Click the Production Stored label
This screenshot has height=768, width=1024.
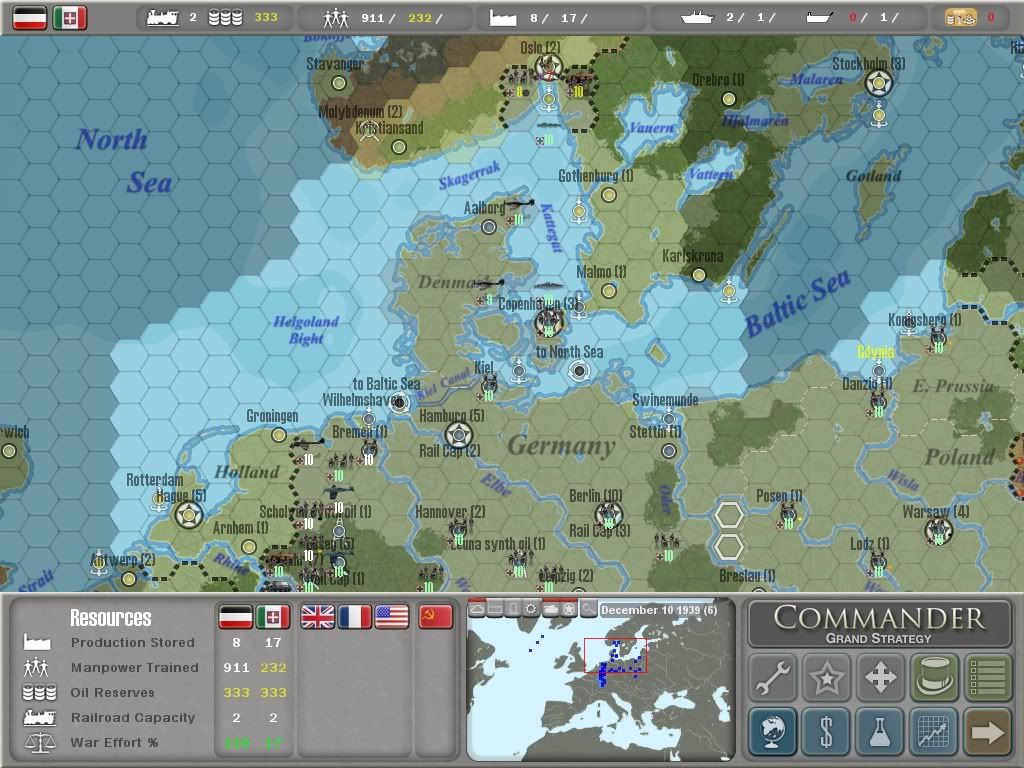tap(133, 643)
